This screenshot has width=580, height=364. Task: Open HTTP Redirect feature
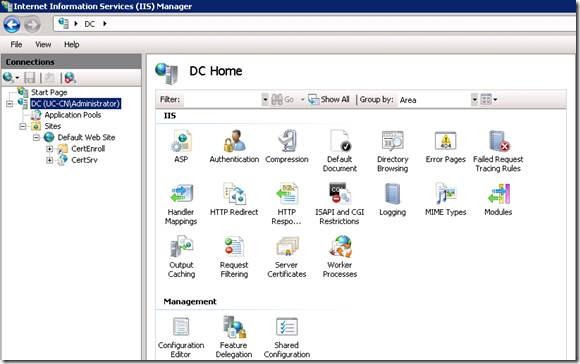click(234, 200)
